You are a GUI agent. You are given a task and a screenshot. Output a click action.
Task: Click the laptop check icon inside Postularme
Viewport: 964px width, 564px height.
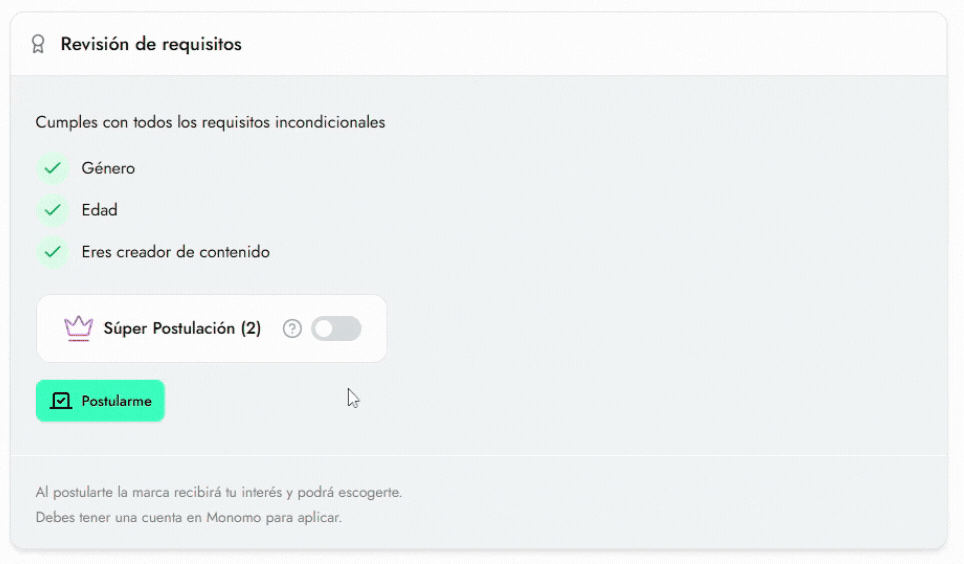(61, 401)
